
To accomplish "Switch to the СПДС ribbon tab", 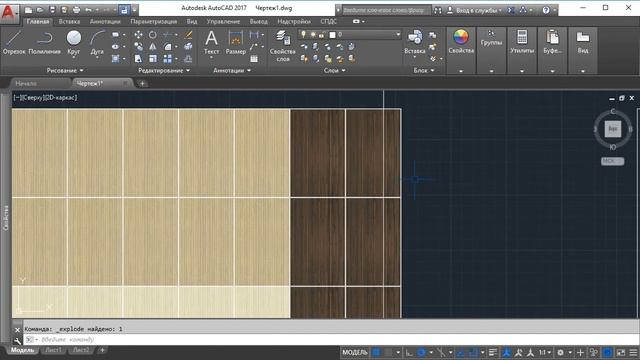I will 329,21.
